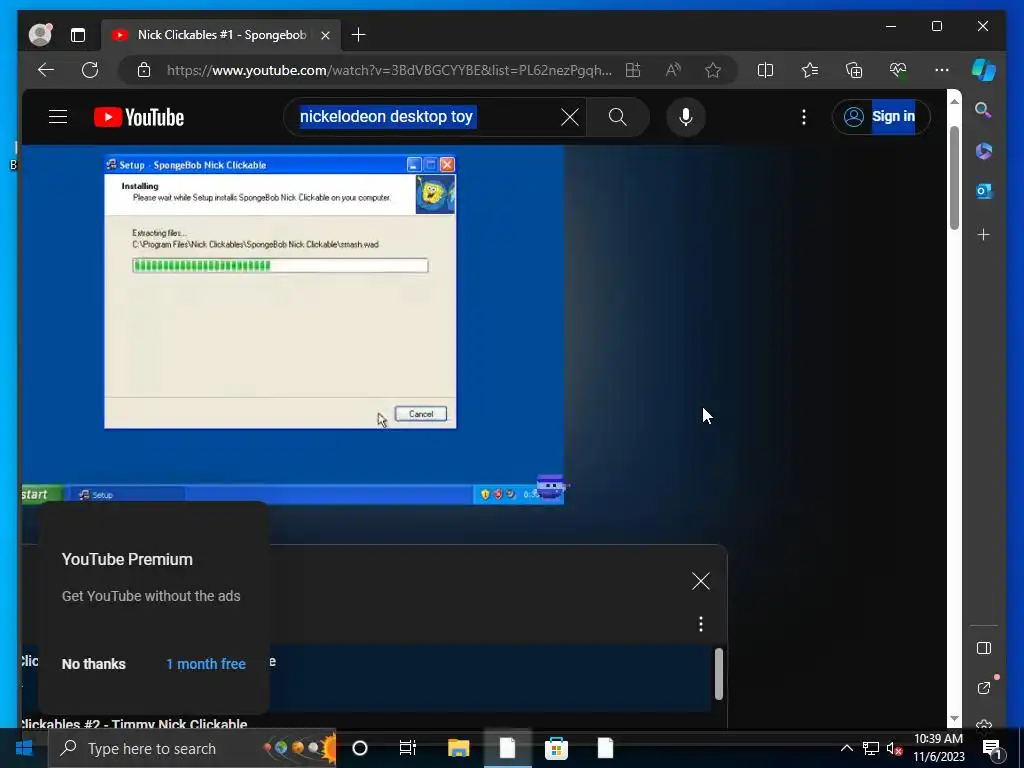This screenshot has width=1024, height=768.
Task: Sign in to YouTube
Action: pos(881,117)
